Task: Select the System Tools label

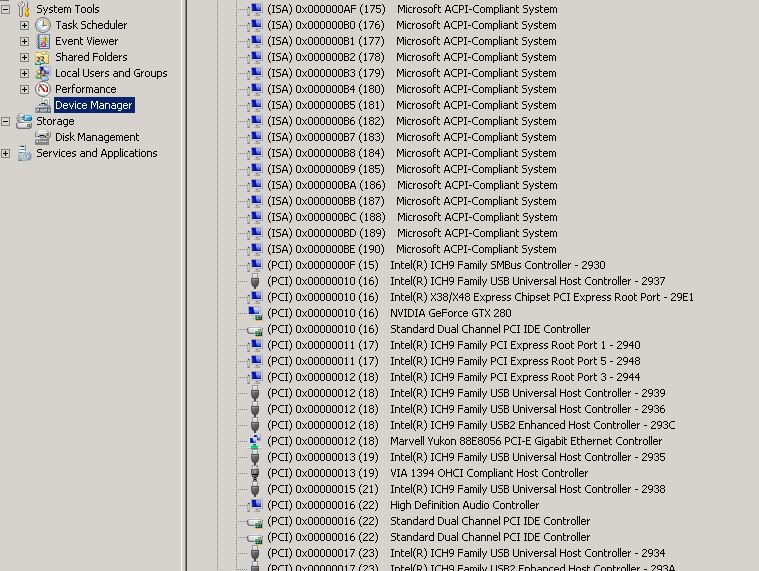Action: 68,9
